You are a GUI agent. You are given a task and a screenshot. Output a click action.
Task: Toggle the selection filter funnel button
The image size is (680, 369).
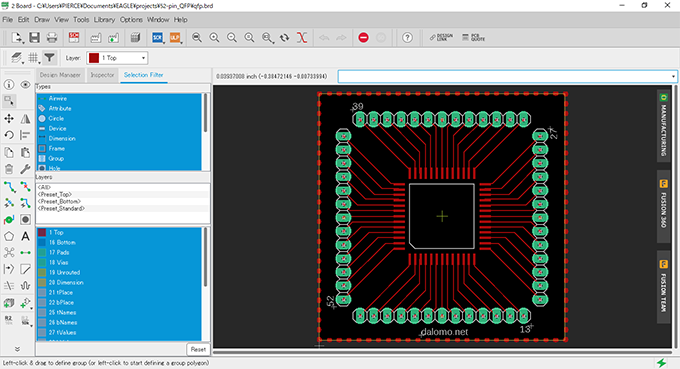[x=49, y=57]
